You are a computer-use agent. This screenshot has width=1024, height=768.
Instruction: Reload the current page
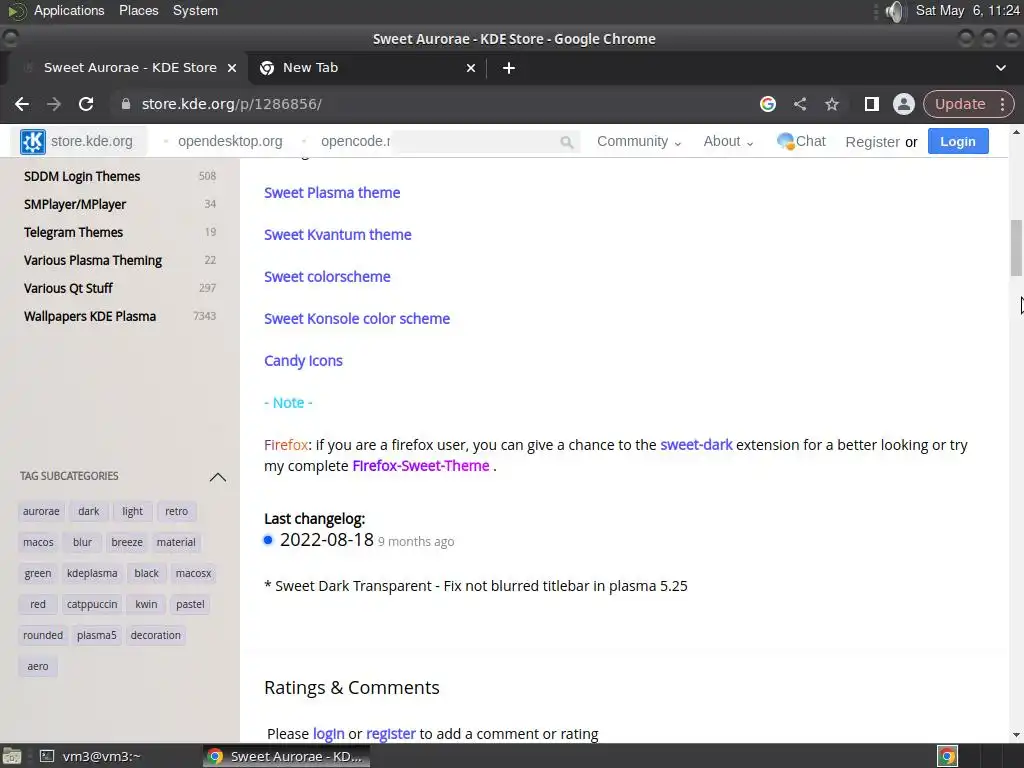(86, 104)
